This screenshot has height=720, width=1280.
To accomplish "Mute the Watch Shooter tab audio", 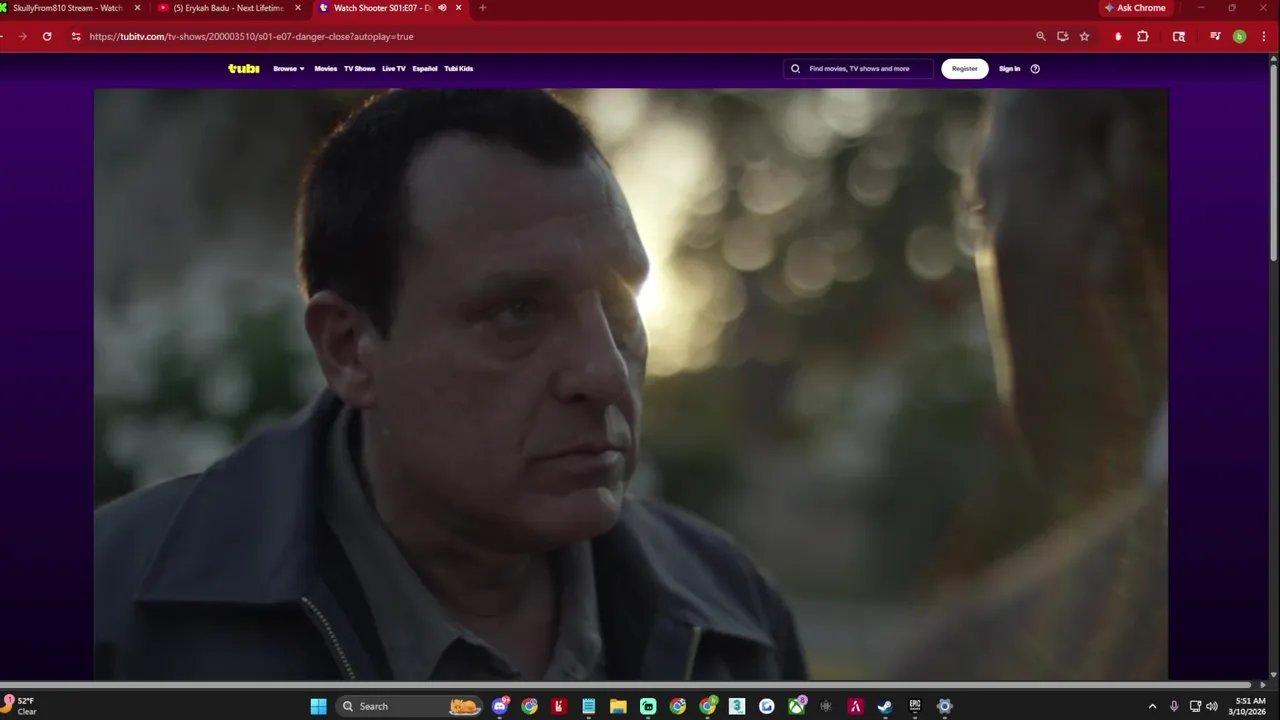I will tap(442, 8).
